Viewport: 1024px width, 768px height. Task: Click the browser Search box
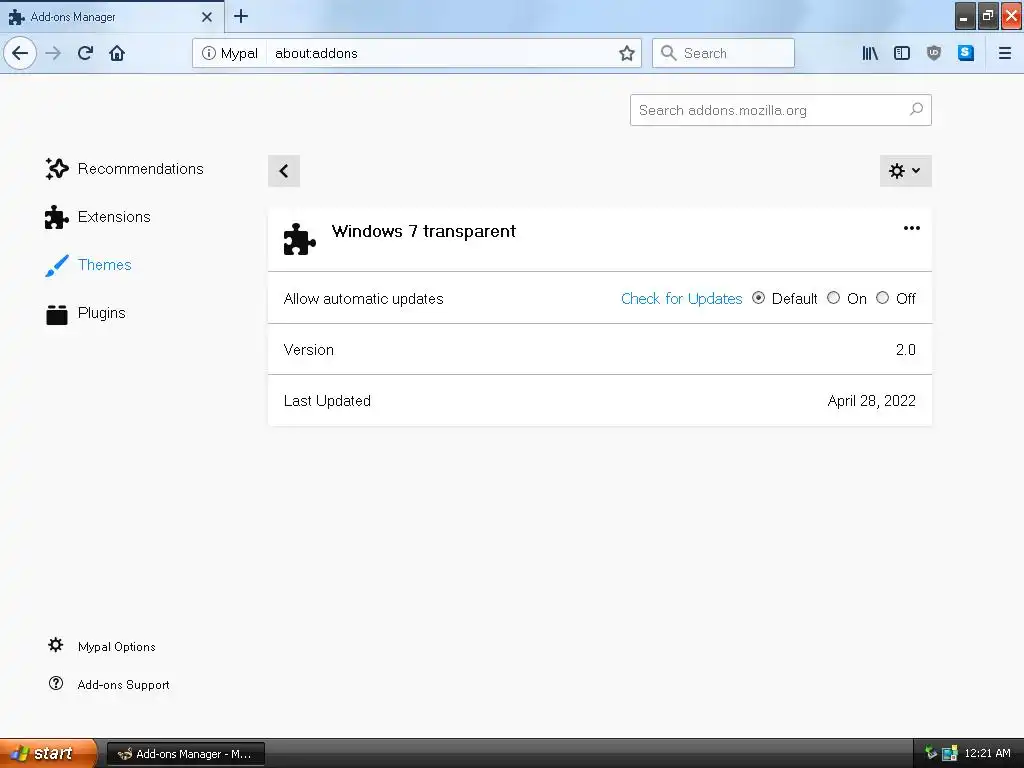click(724, 53)
